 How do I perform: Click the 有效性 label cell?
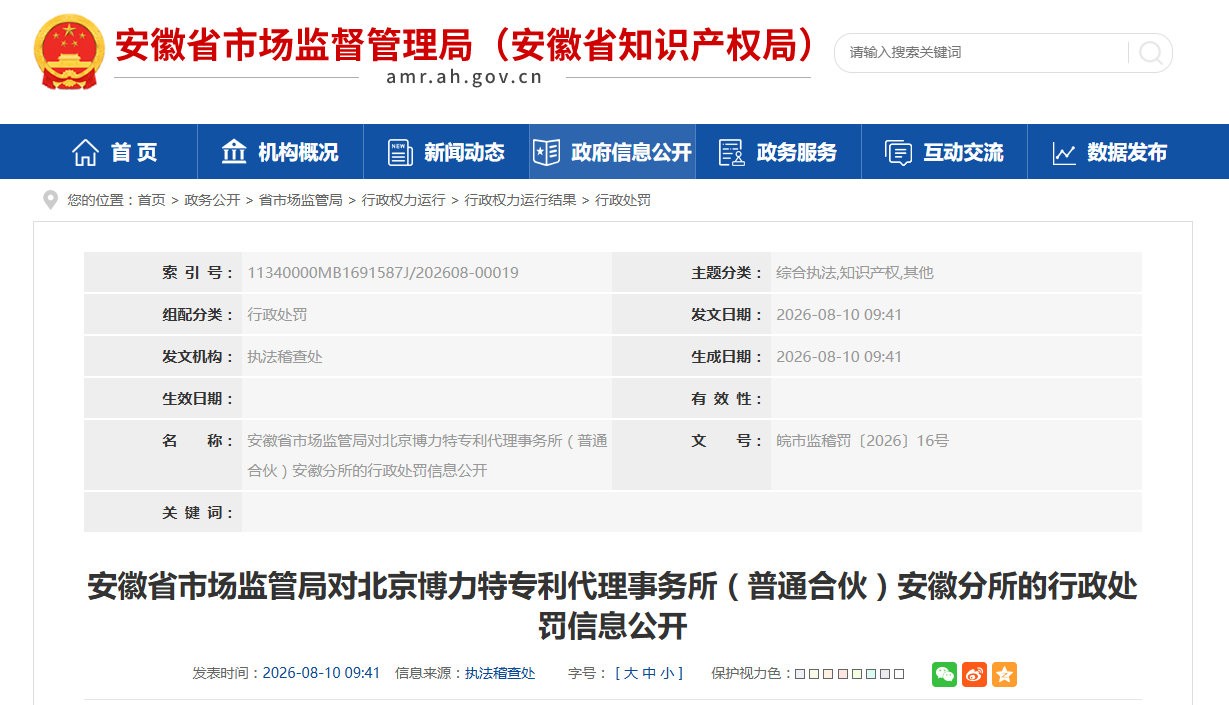click(692, 398)
